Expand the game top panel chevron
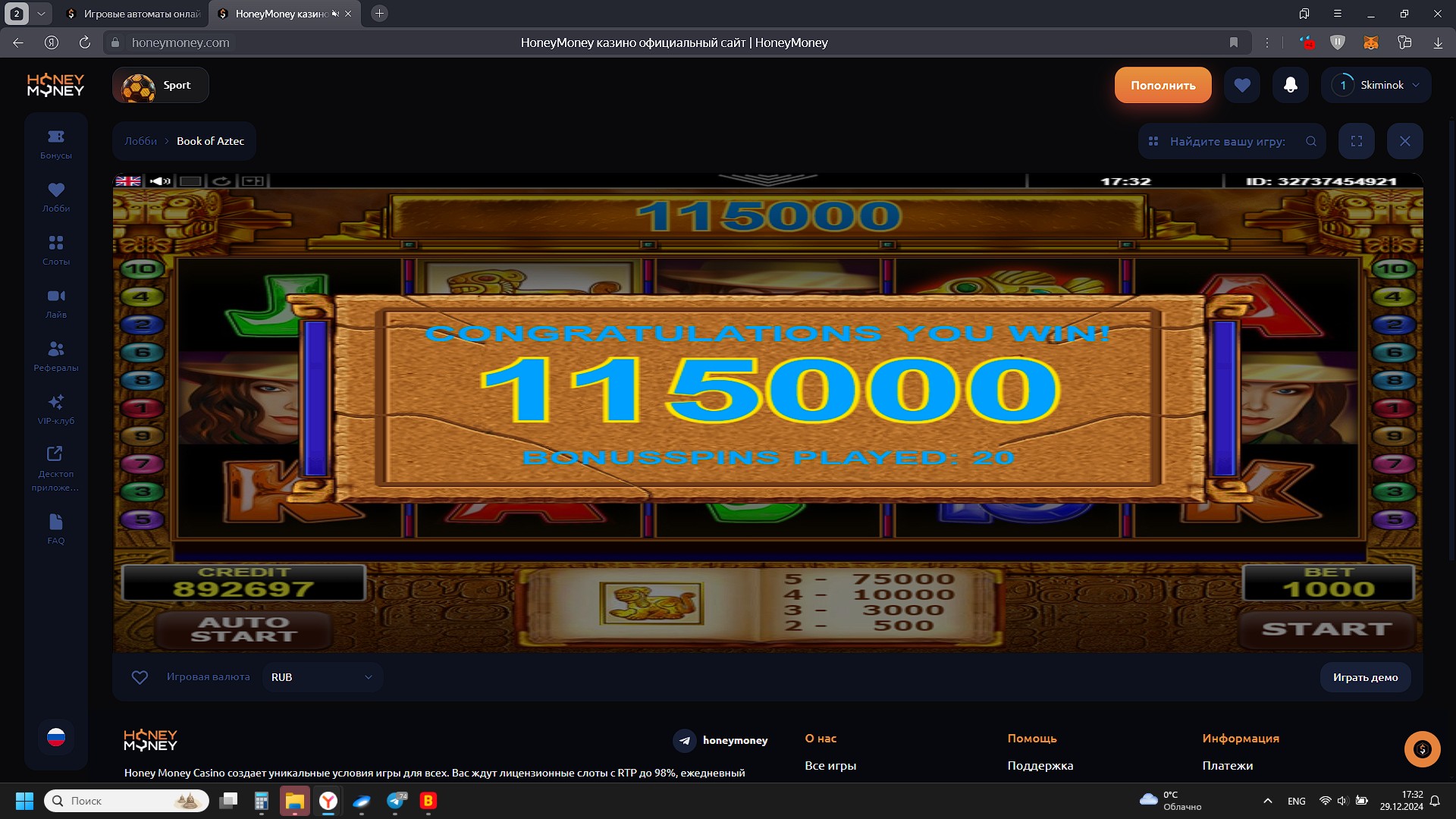The width and height of the screenshot is (1456, 819). 767,180
